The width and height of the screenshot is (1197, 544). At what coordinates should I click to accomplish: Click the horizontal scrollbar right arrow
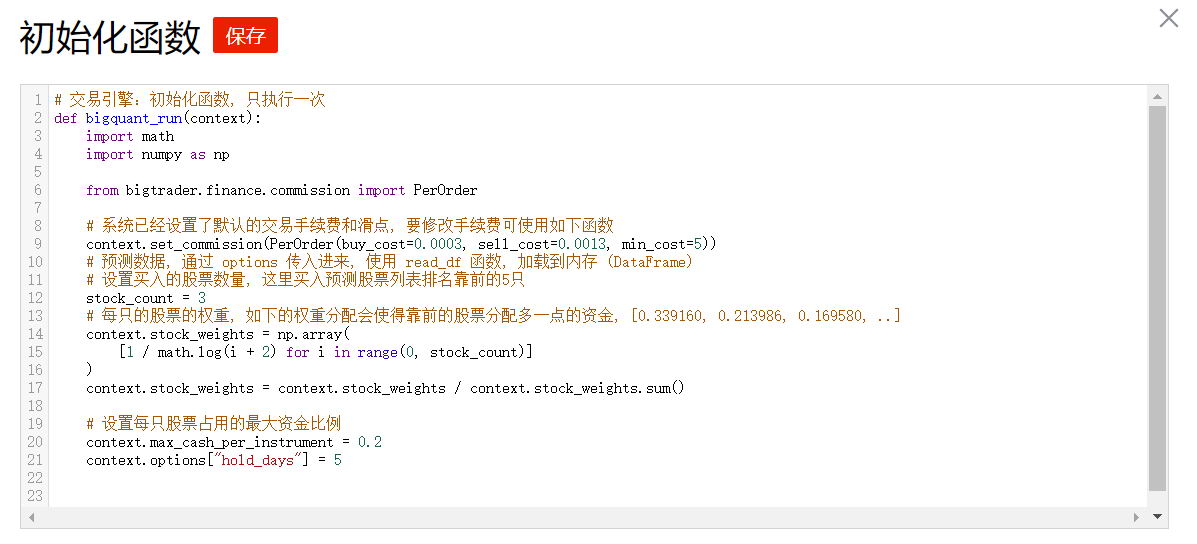[x=1136, y=517]
